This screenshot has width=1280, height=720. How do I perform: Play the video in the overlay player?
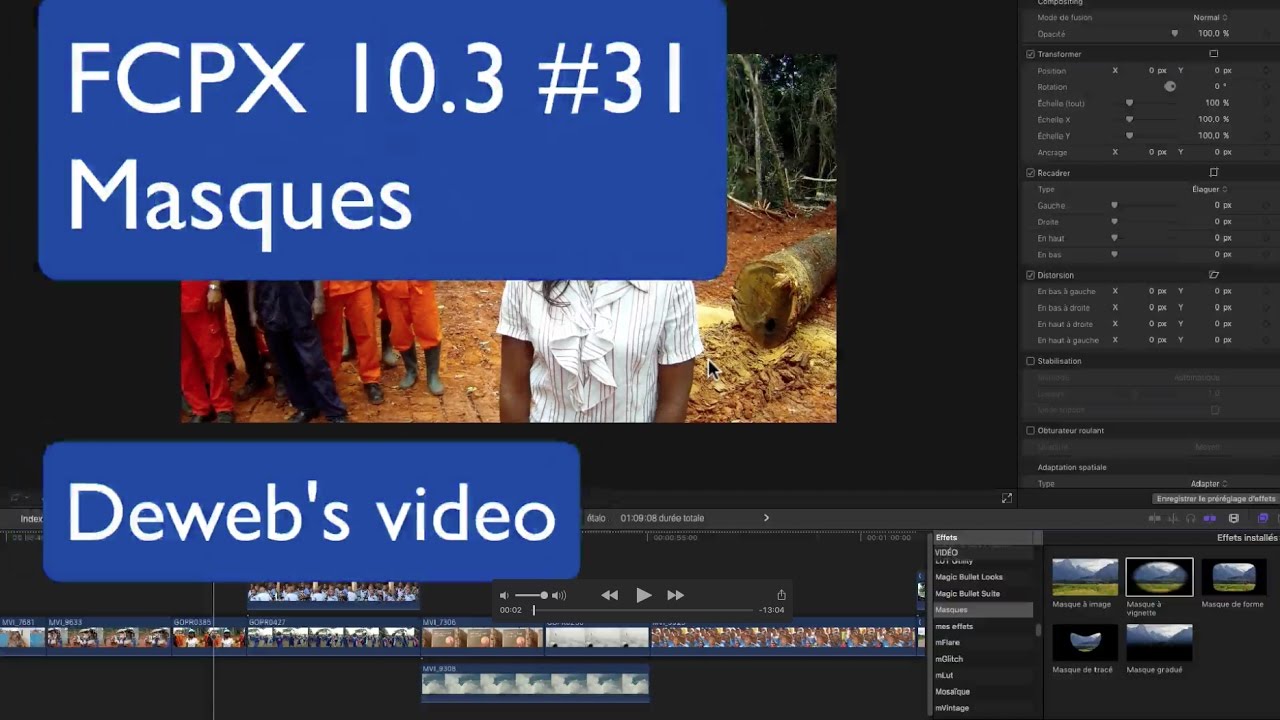[x=643, y=595]
